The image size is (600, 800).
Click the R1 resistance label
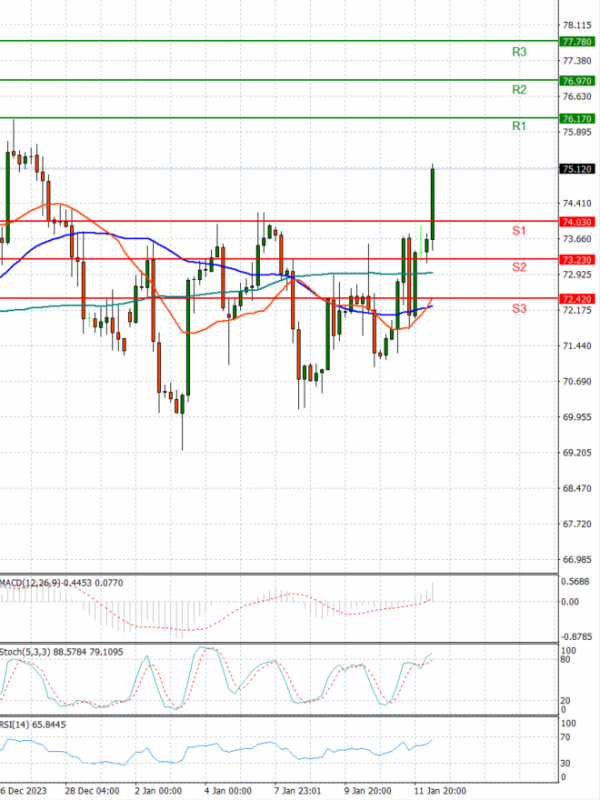(x=519, y=126)
